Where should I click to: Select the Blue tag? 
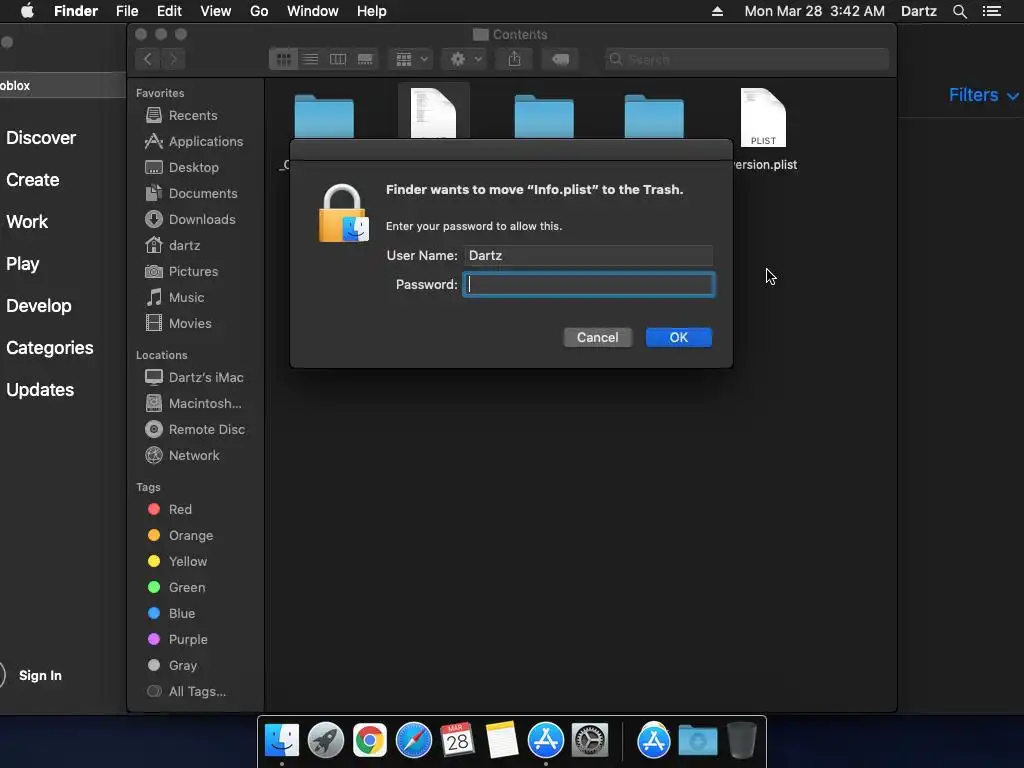point(171,614)
